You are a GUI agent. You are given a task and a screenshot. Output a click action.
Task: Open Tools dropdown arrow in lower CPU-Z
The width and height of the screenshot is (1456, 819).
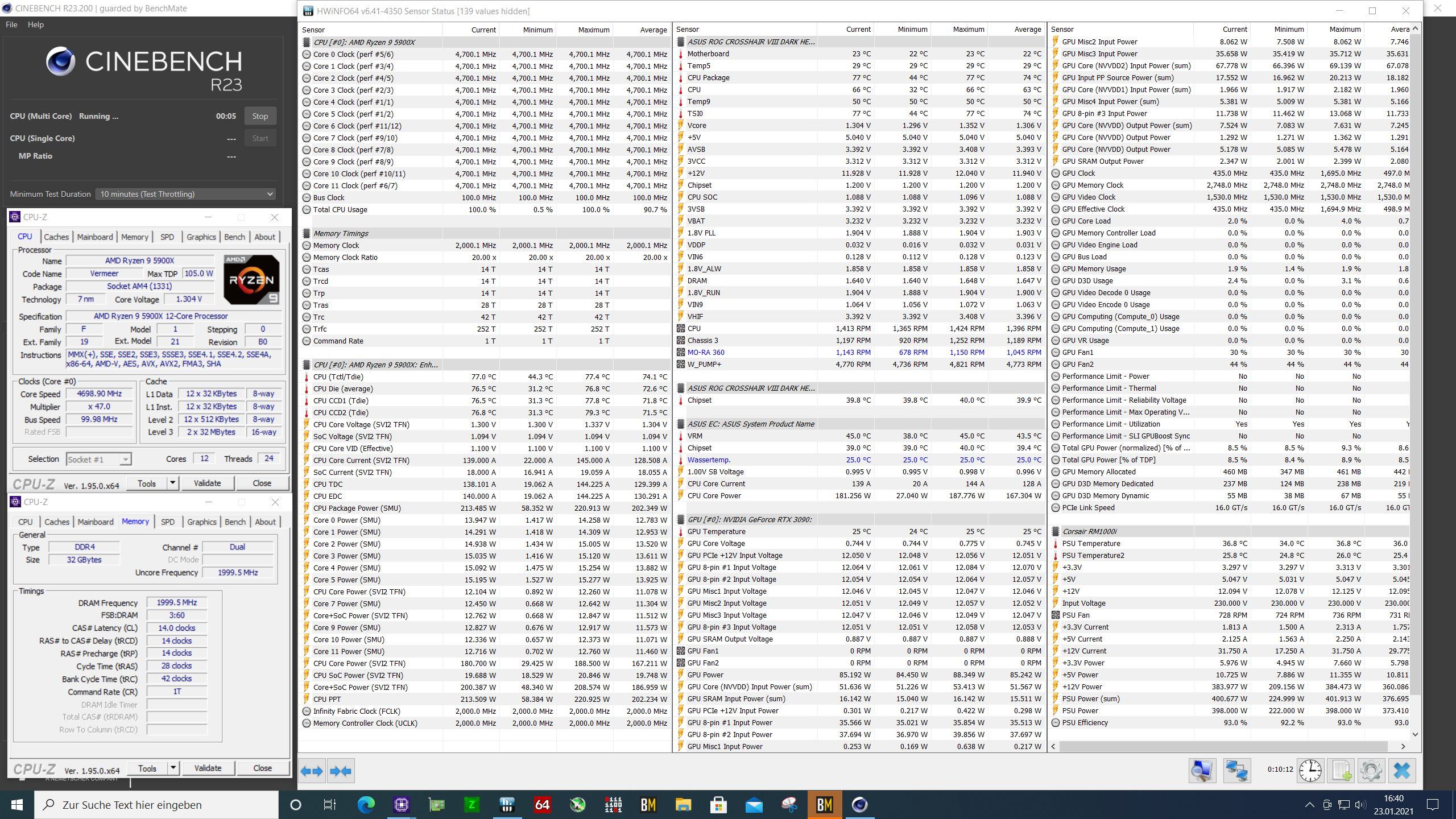tap(172, 768)
